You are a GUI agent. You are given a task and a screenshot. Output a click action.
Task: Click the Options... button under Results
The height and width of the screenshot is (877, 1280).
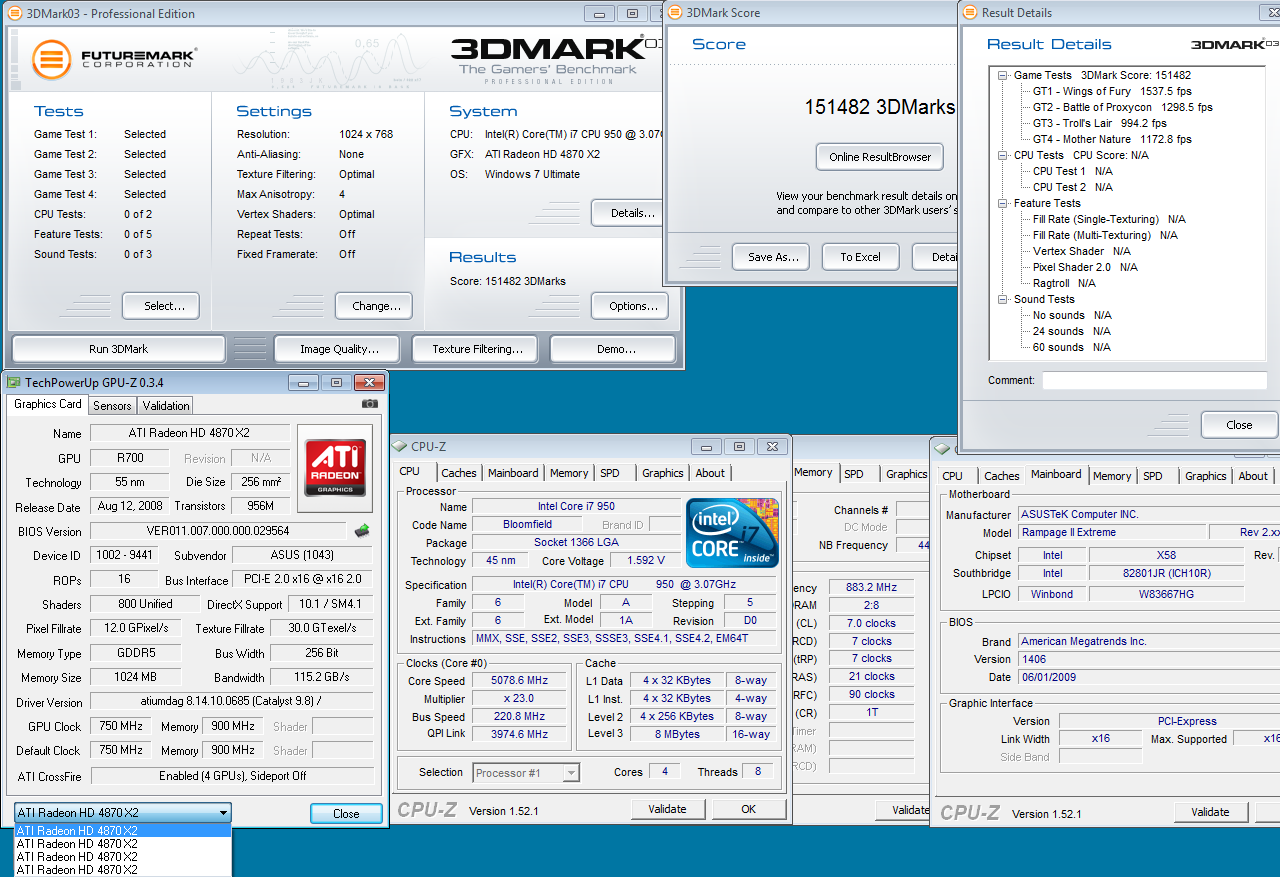pyautogui.click(x=631, y=306)
